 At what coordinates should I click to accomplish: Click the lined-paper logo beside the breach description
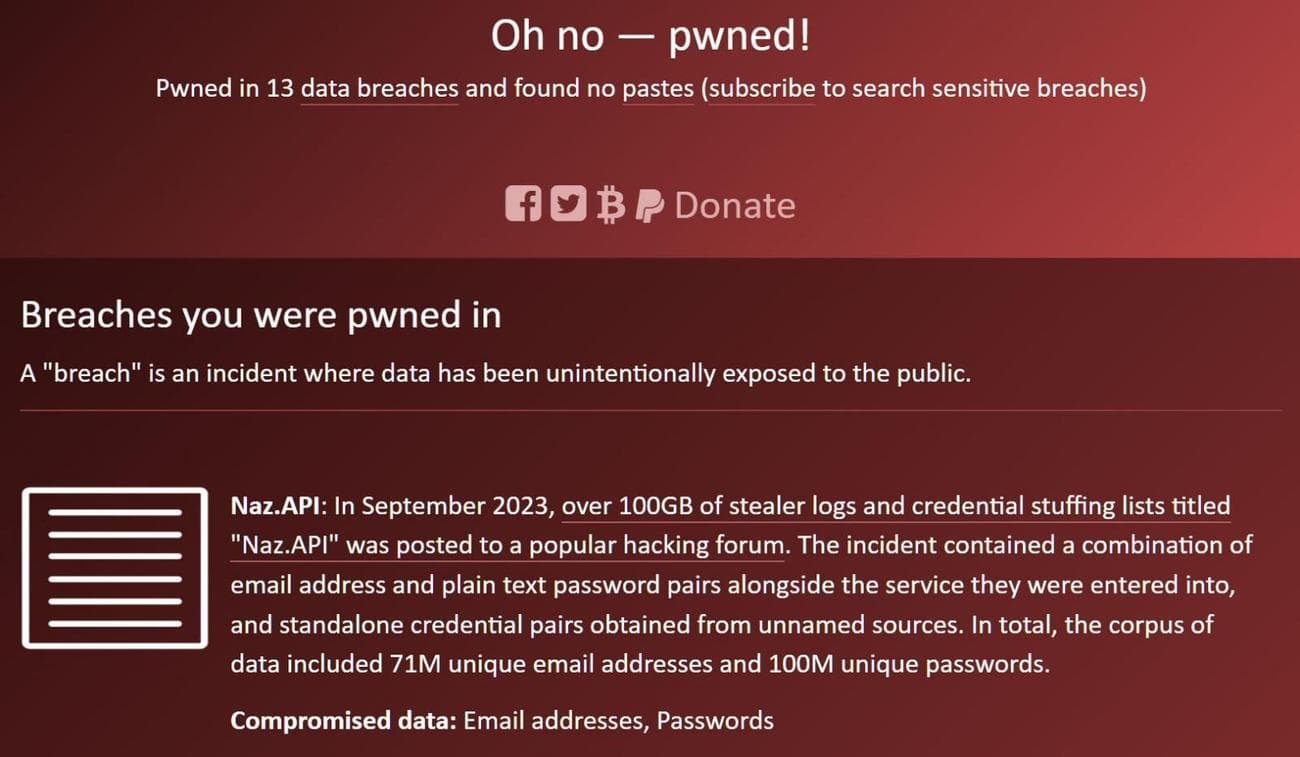click(114, 566)
